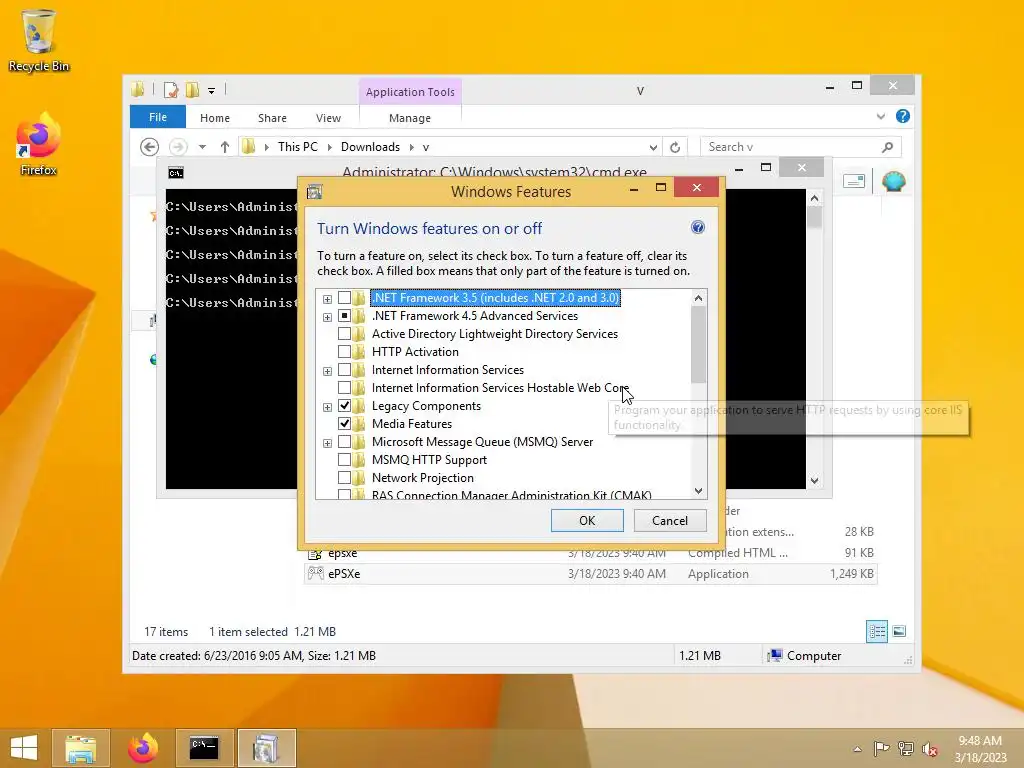Click This PC in the breadcrumb
Image resolution: width=1024 pixels, height=768 pixels.
click(297, 147)
